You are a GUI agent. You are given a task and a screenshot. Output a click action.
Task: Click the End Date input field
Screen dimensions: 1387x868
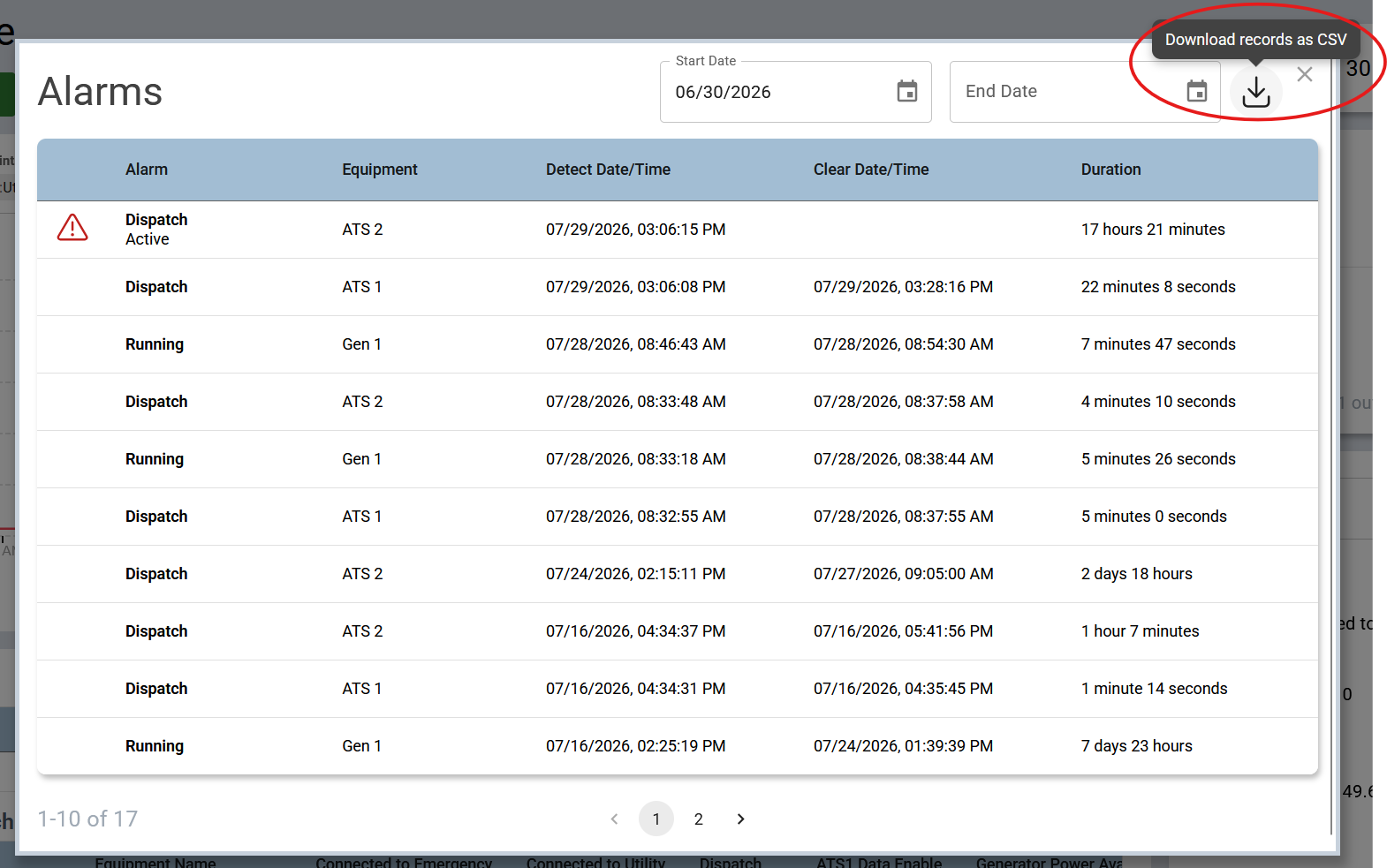pos(1085,92)
